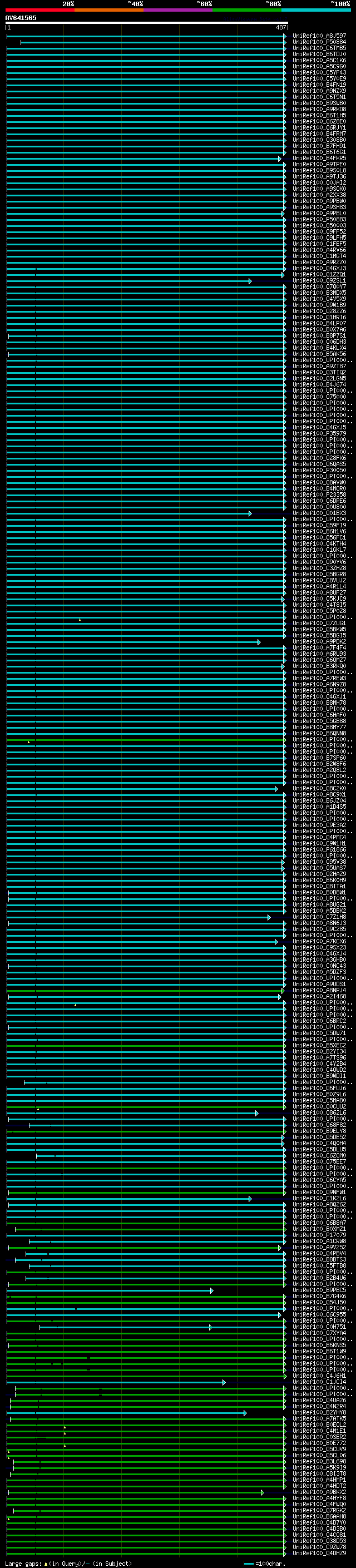Screen dimensions: 356x1568
Task: Select label UniRef100_P17079
Action: click(319, 1235)
